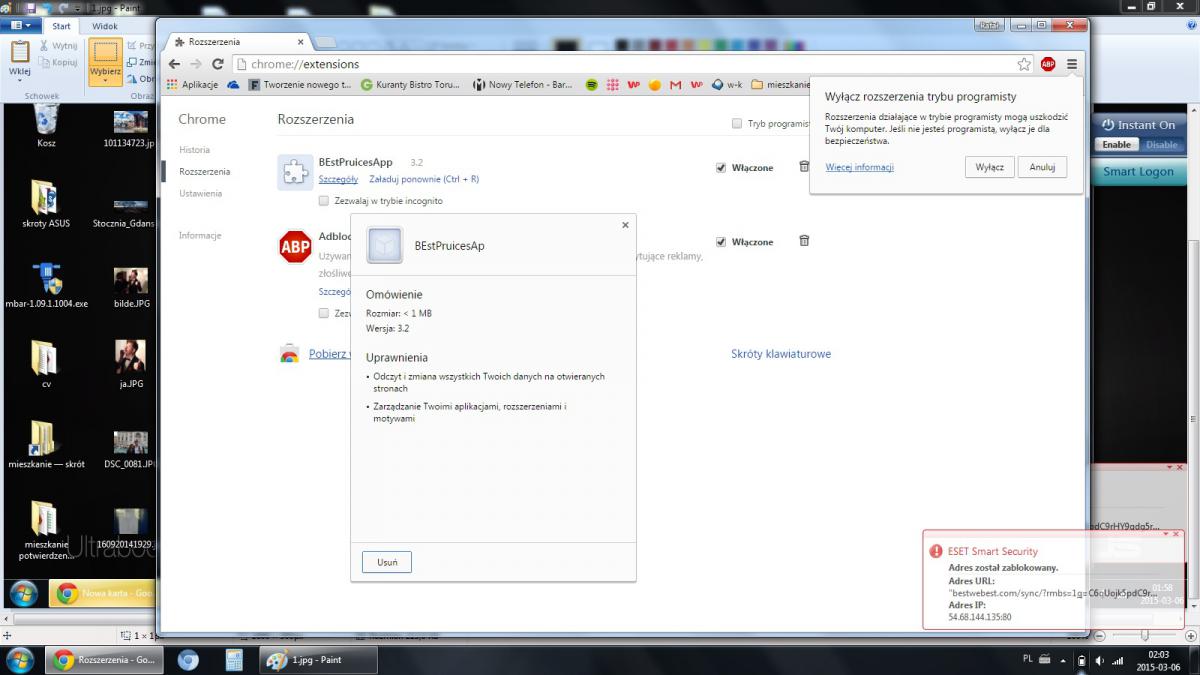Open the Chrome hamburger menu
Screen dimensions: 1200x675
click(x=1072, y=64)
